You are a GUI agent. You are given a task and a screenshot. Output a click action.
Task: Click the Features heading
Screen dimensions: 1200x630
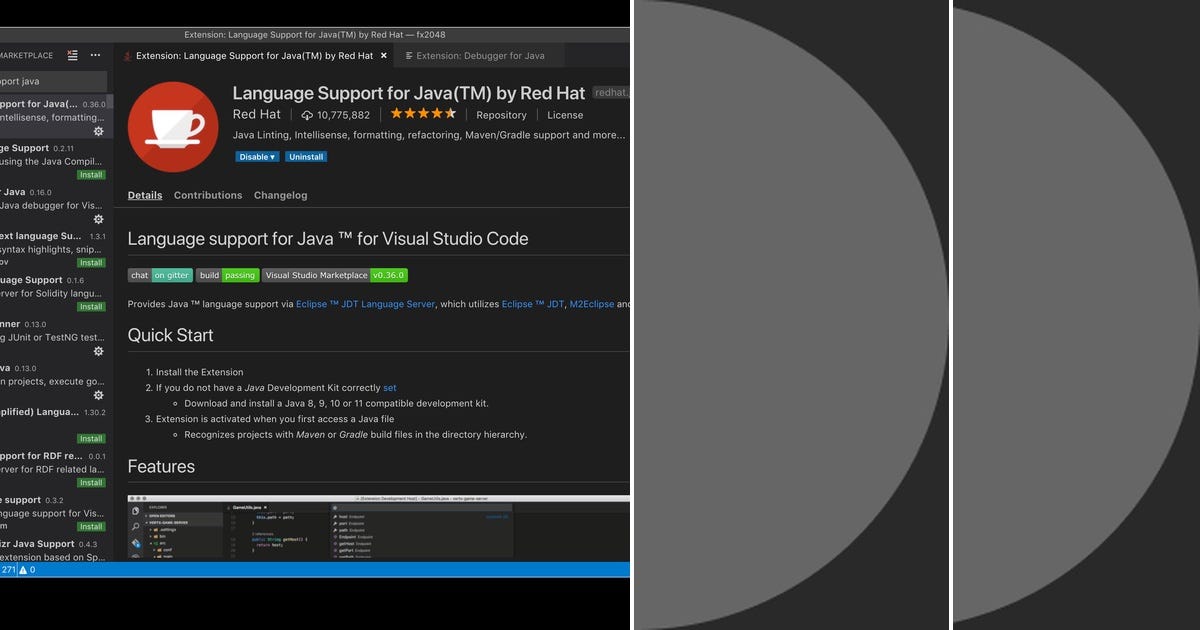(x=161, y=467)
